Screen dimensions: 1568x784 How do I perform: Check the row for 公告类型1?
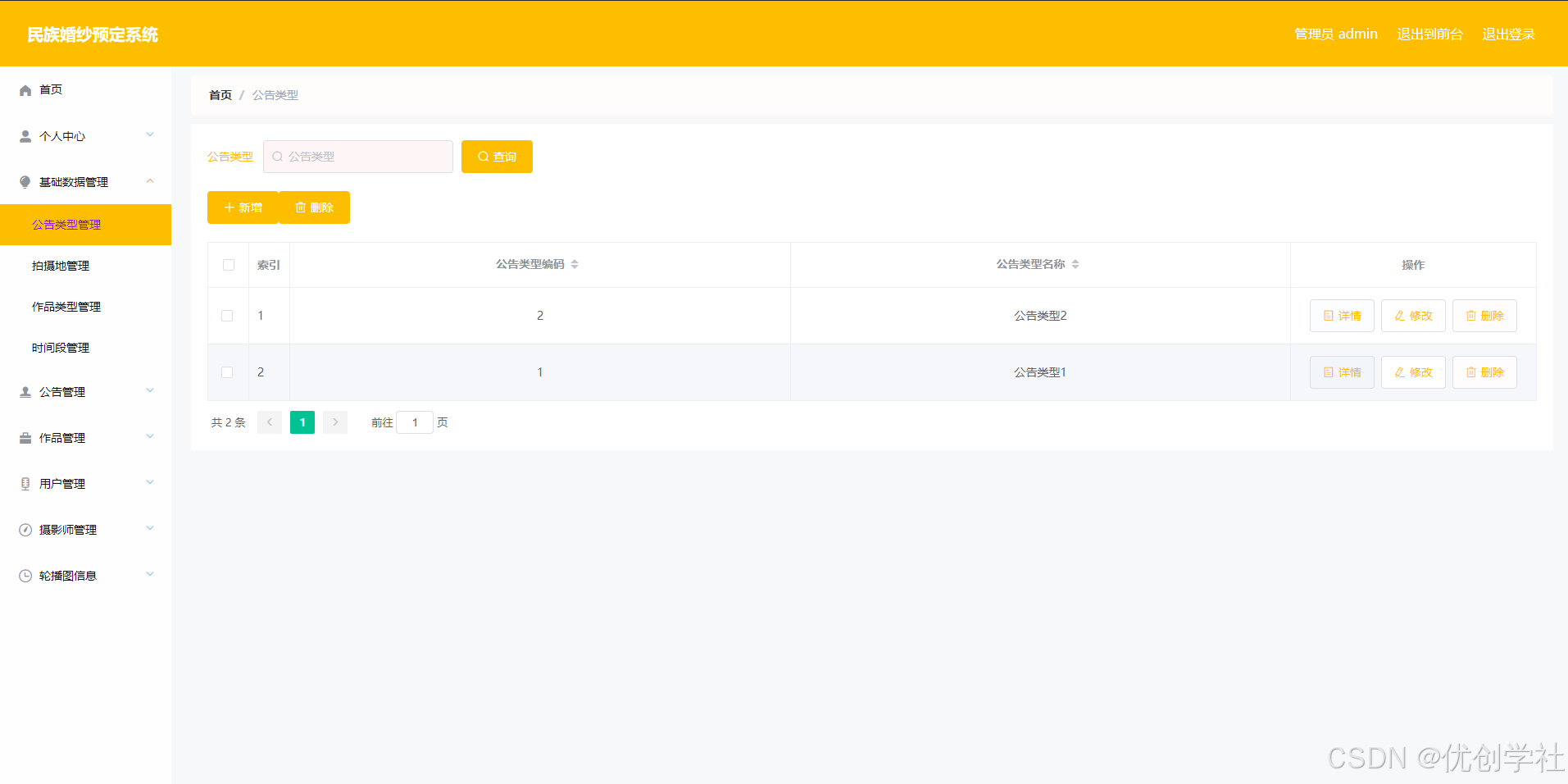pos(227,372)
